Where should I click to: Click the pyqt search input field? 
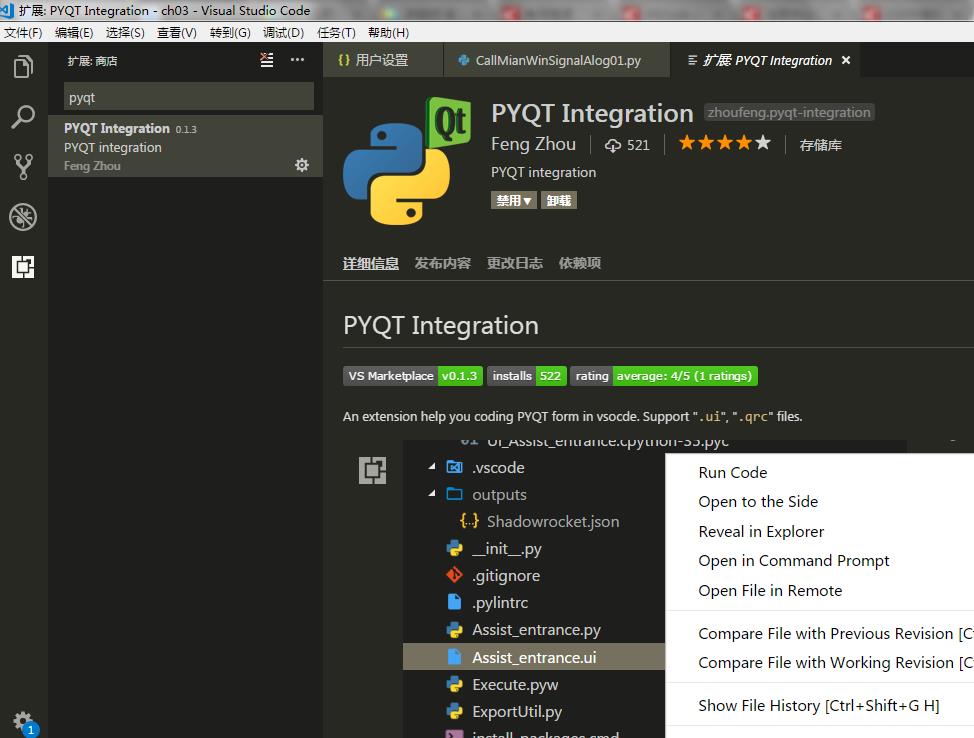tap(186, 96)
